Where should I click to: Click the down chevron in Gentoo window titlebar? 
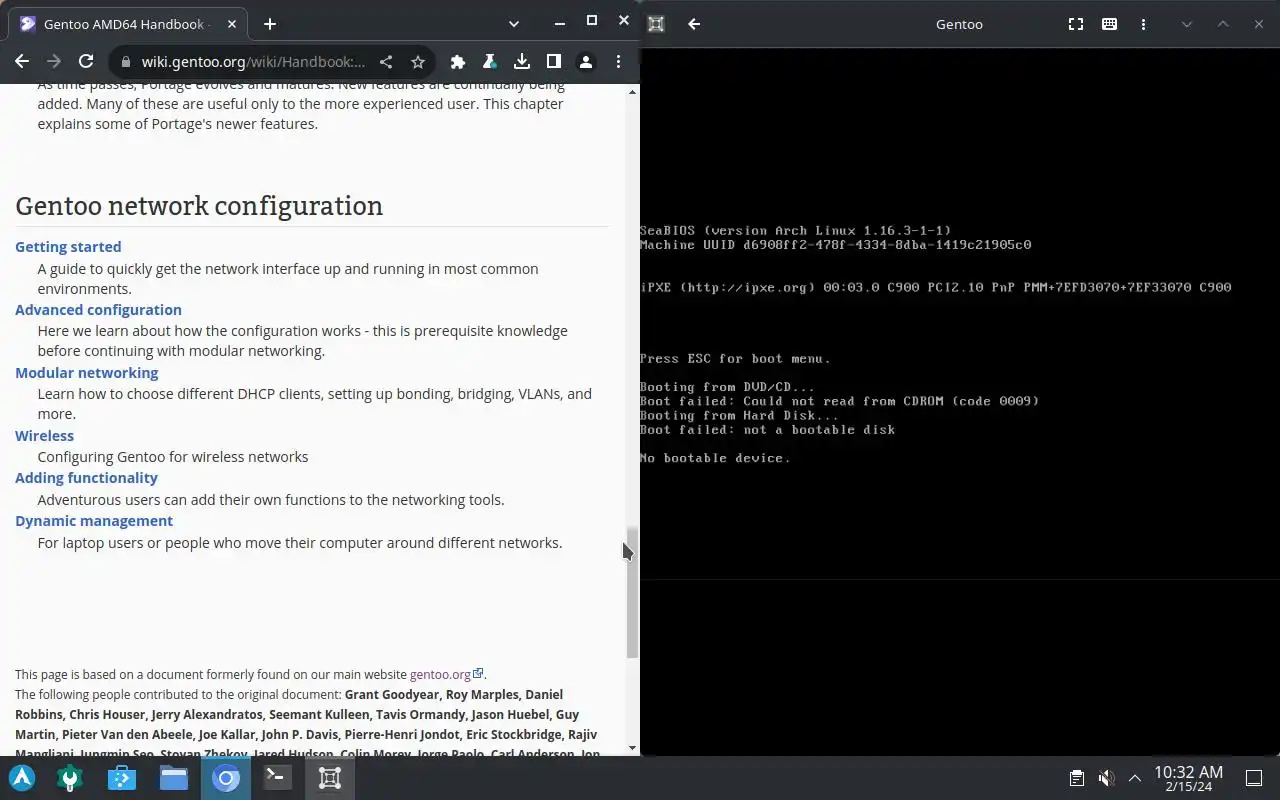(x=1187, y=24)
